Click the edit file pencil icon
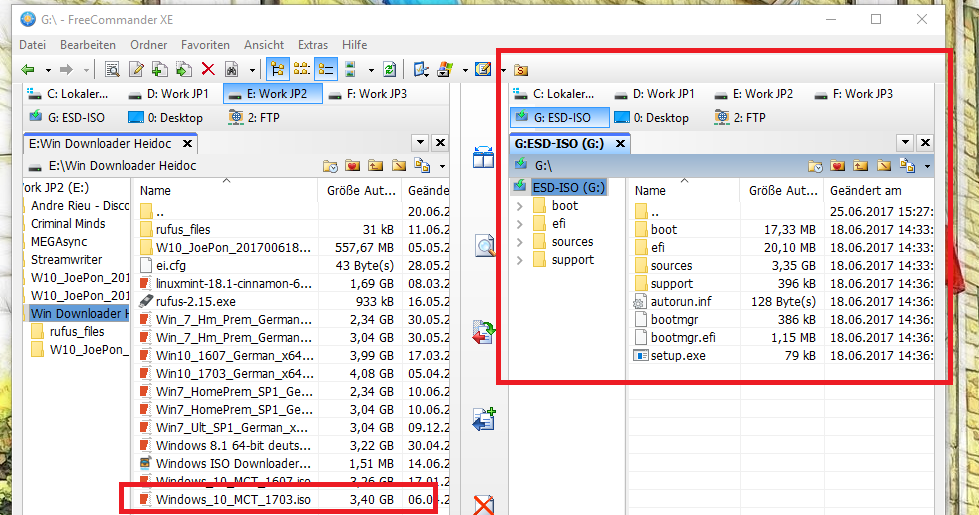The image size is (979, 515). (136, 69)
